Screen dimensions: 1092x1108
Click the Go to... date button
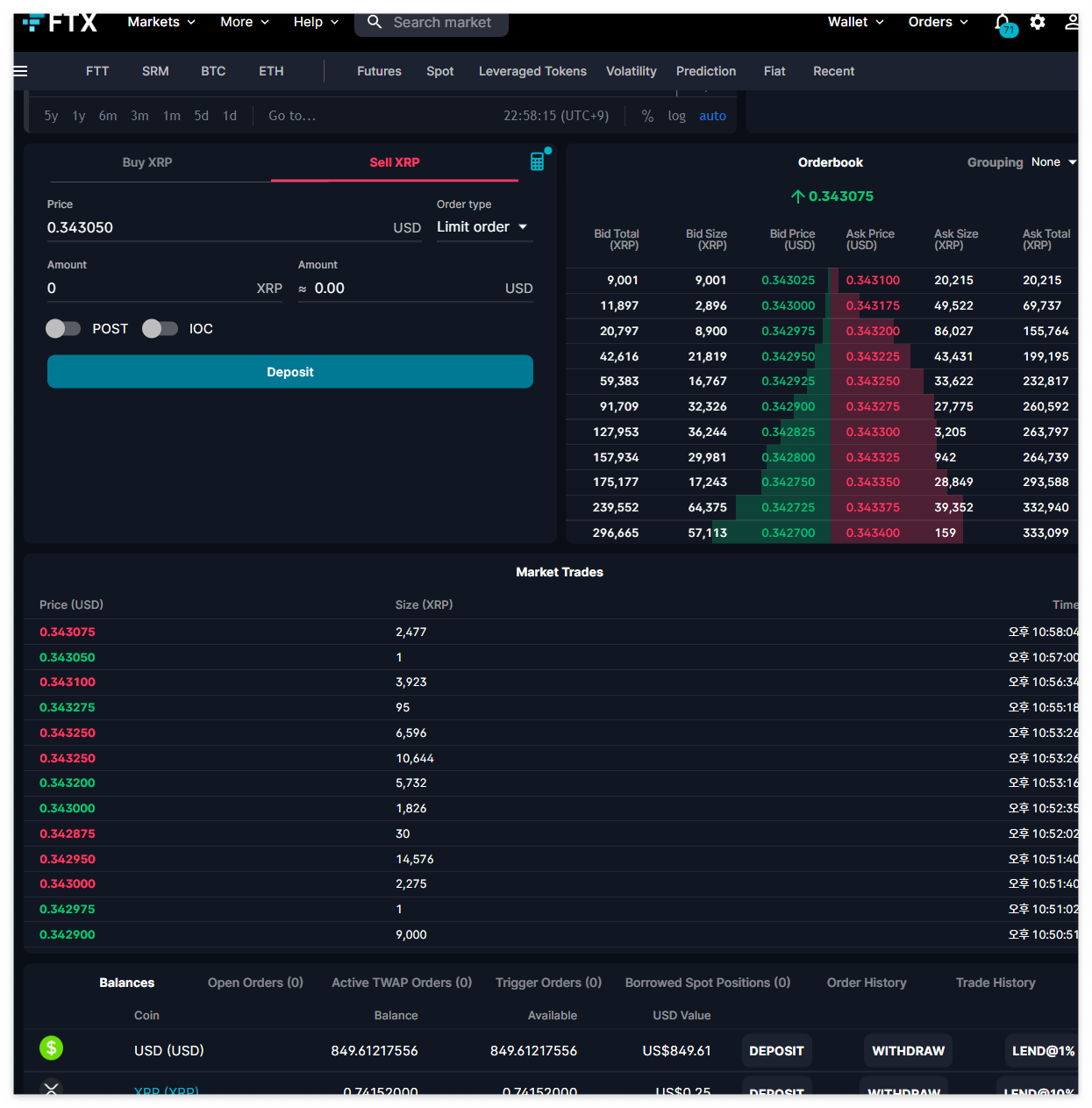[x=292, y=116]
